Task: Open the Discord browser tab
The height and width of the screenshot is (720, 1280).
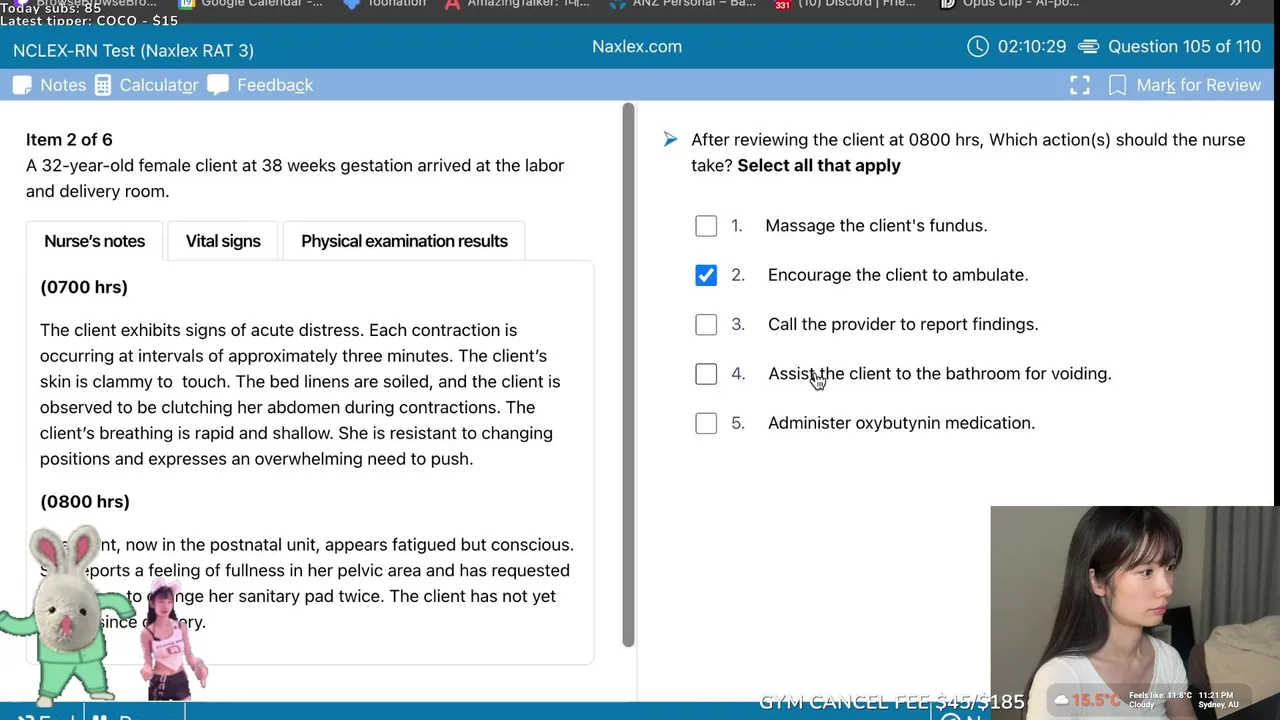Action: [845, 4]
